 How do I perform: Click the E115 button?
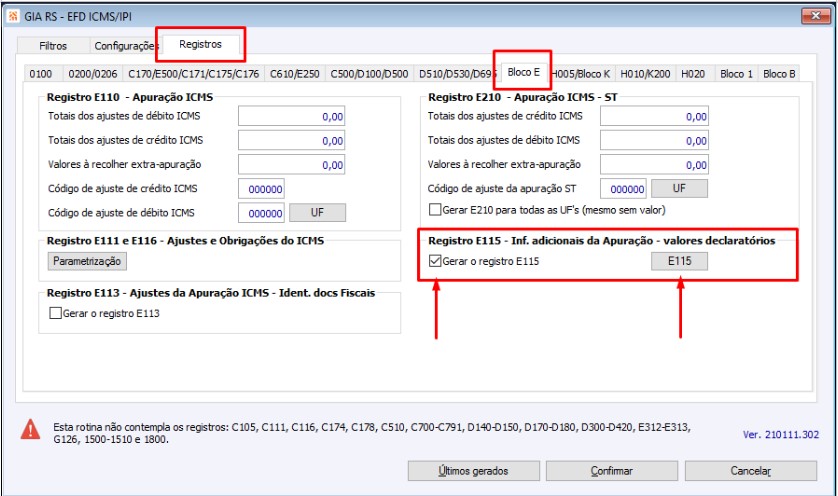click(x=679, y=261)
